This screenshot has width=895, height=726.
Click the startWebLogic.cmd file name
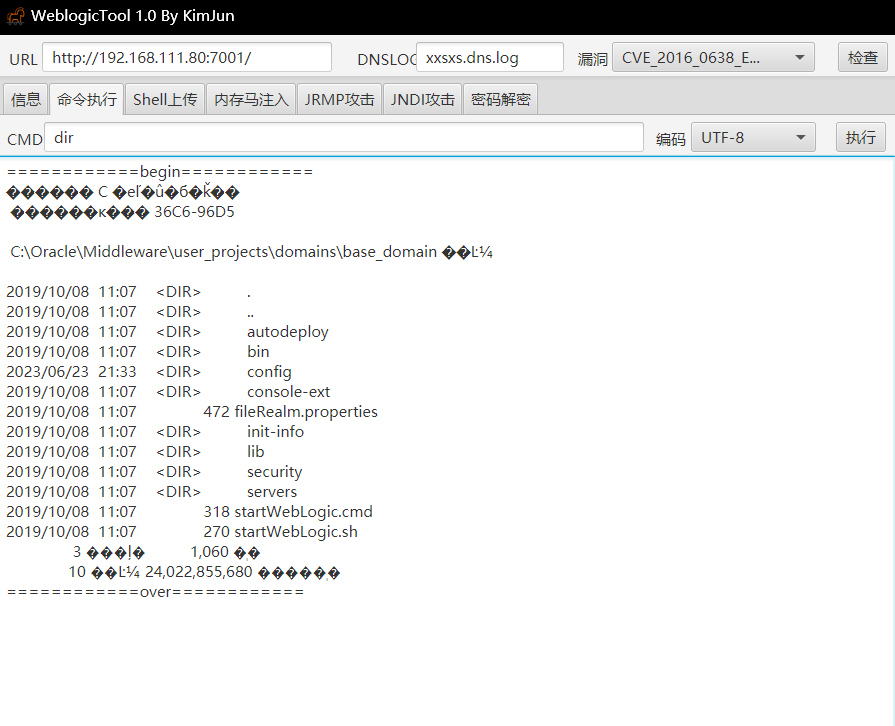coord(303,511)
